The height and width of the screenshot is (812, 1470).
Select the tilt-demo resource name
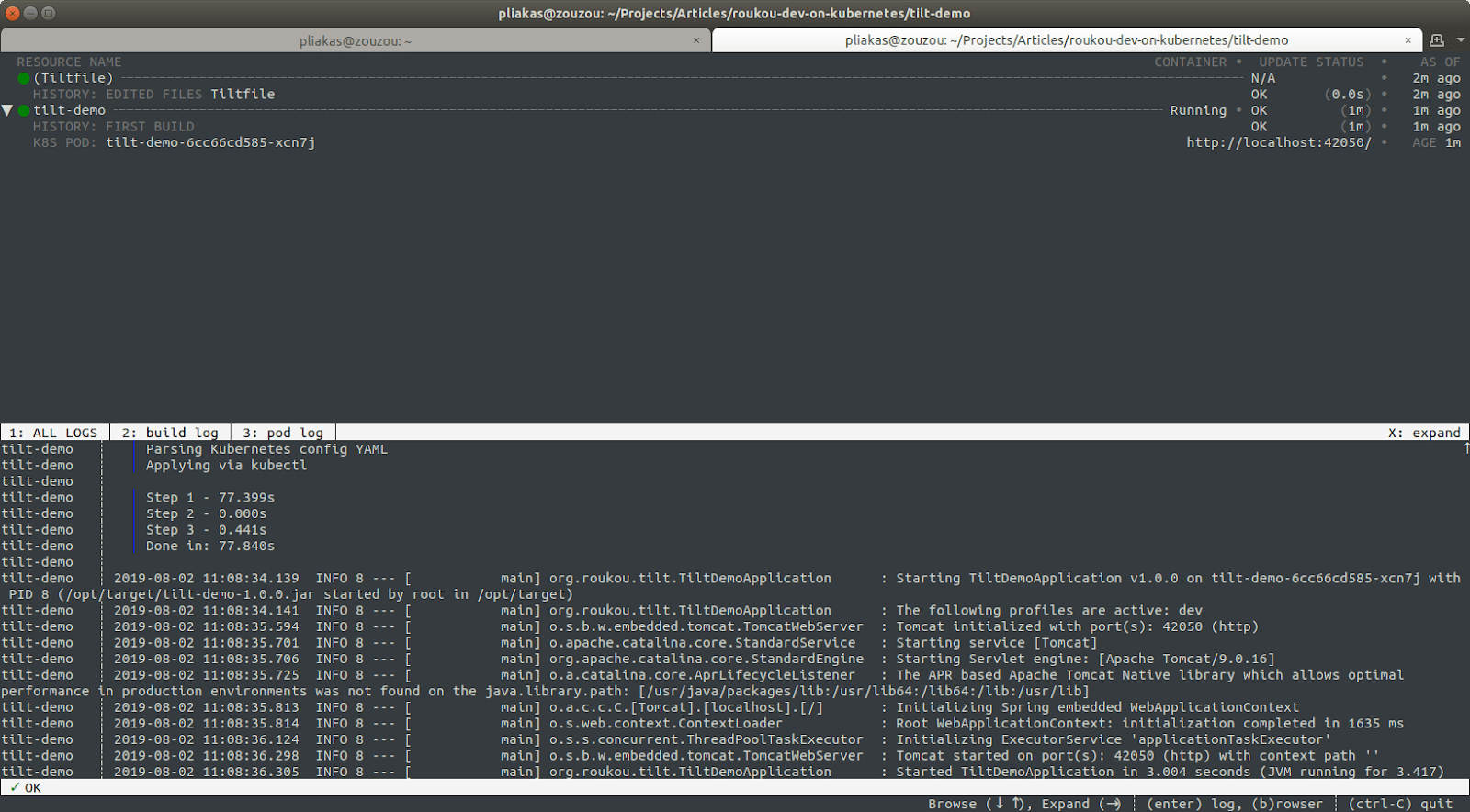coord(70,110)
